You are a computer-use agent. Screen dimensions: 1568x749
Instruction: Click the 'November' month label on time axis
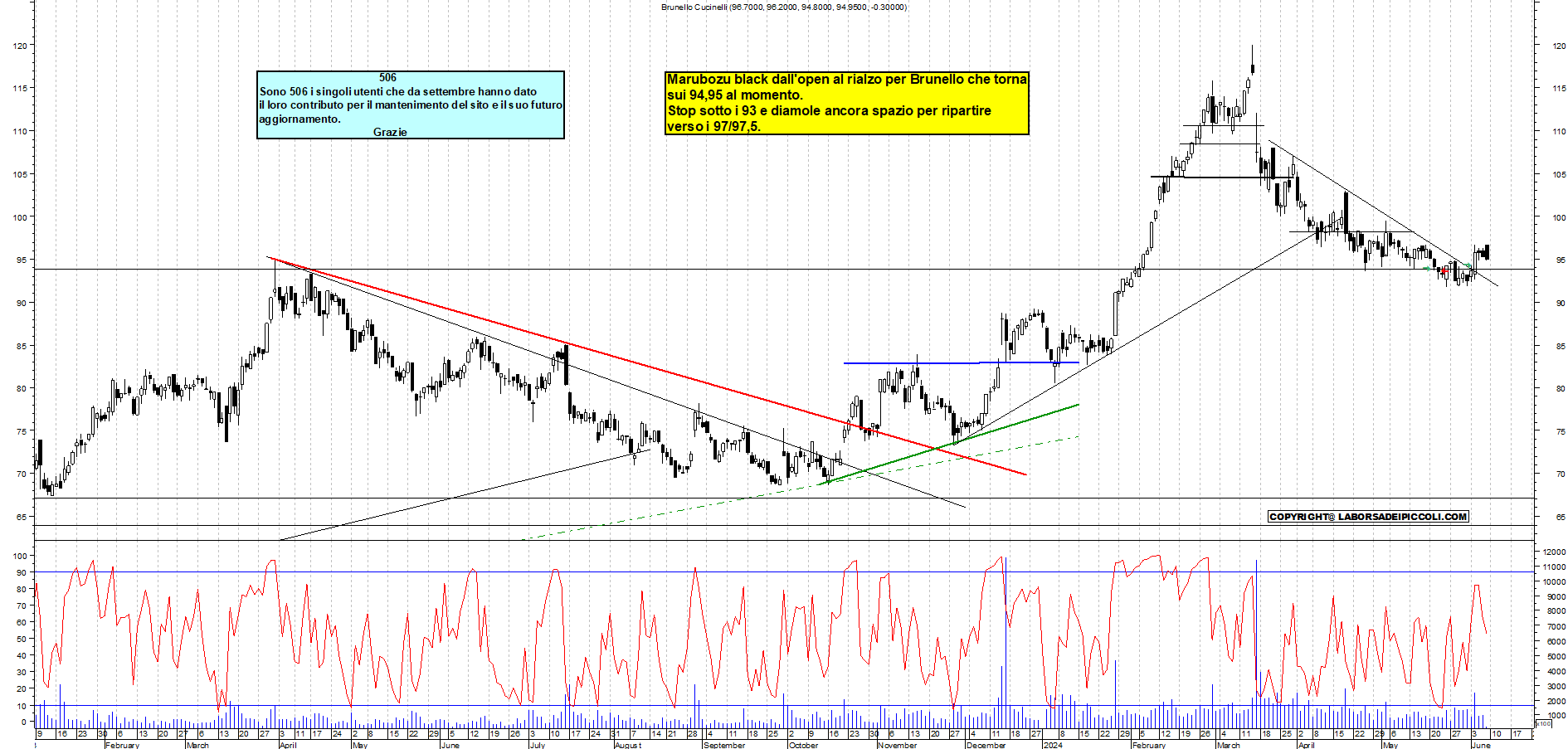pos(897,745)
